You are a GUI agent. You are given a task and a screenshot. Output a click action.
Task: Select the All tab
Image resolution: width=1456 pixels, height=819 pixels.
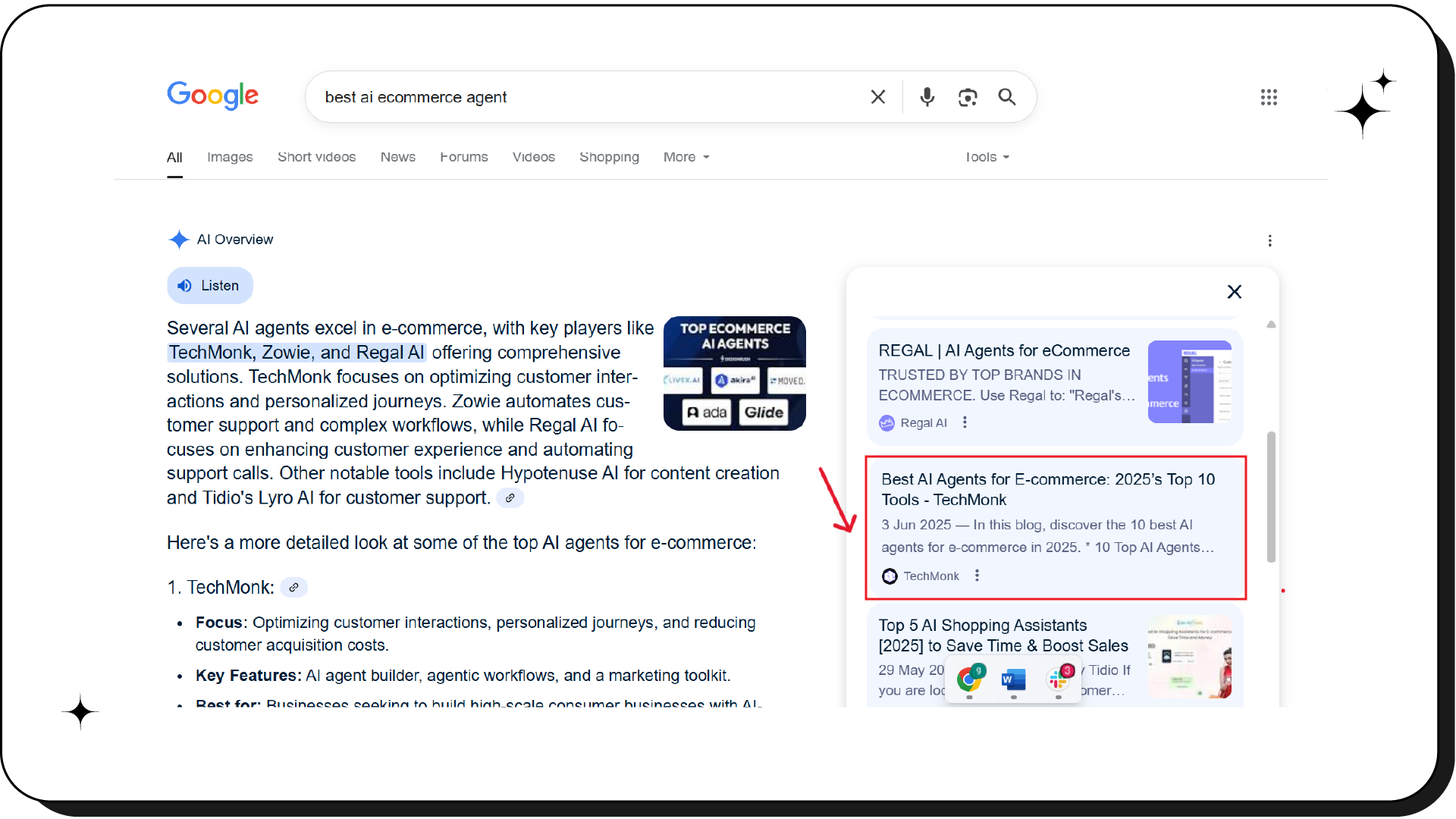[174, 157]
